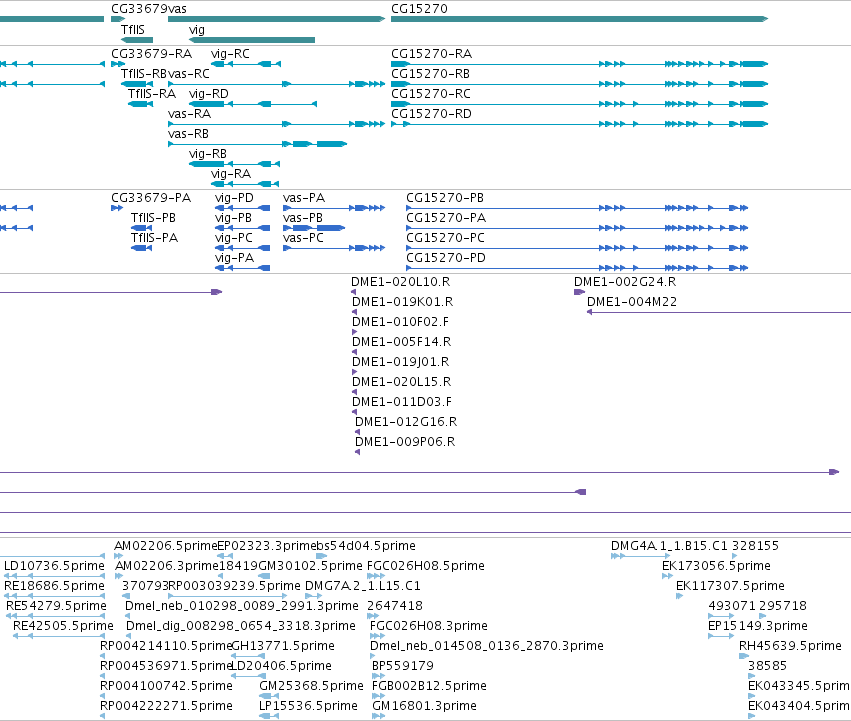851x721 pixels.
Task: Click the teal CG15270 gene bar
Action: tap(579, 19)
